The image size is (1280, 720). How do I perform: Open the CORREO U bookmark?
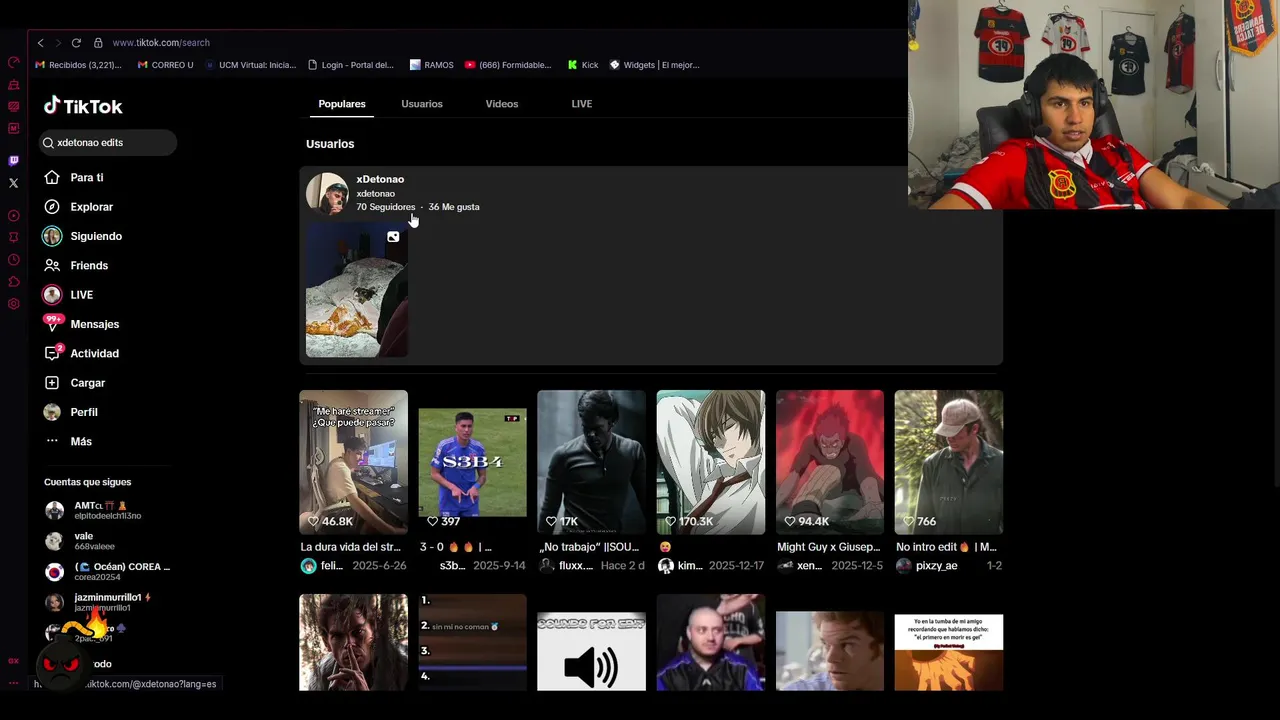pyautogui.click(x=165, y=65)
